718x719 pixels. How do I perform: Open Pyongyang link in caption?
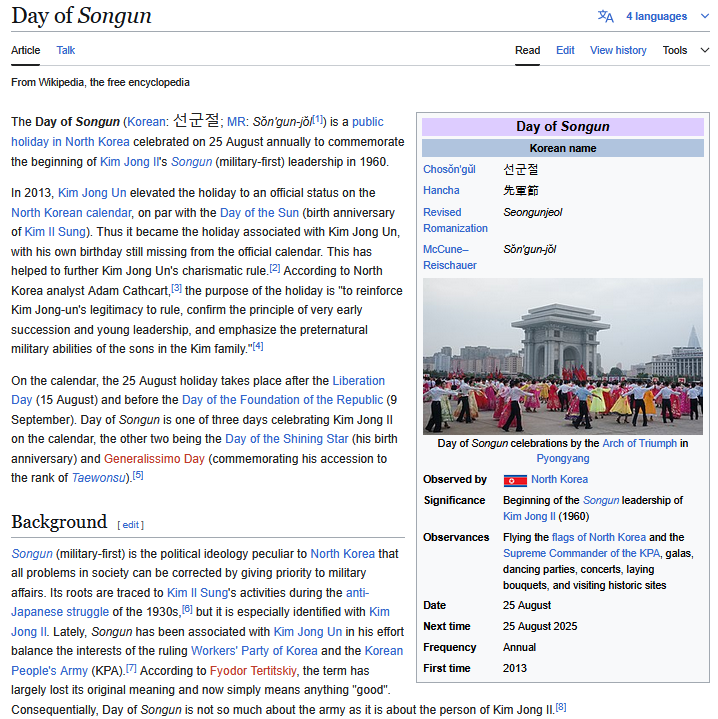(563, 459)
